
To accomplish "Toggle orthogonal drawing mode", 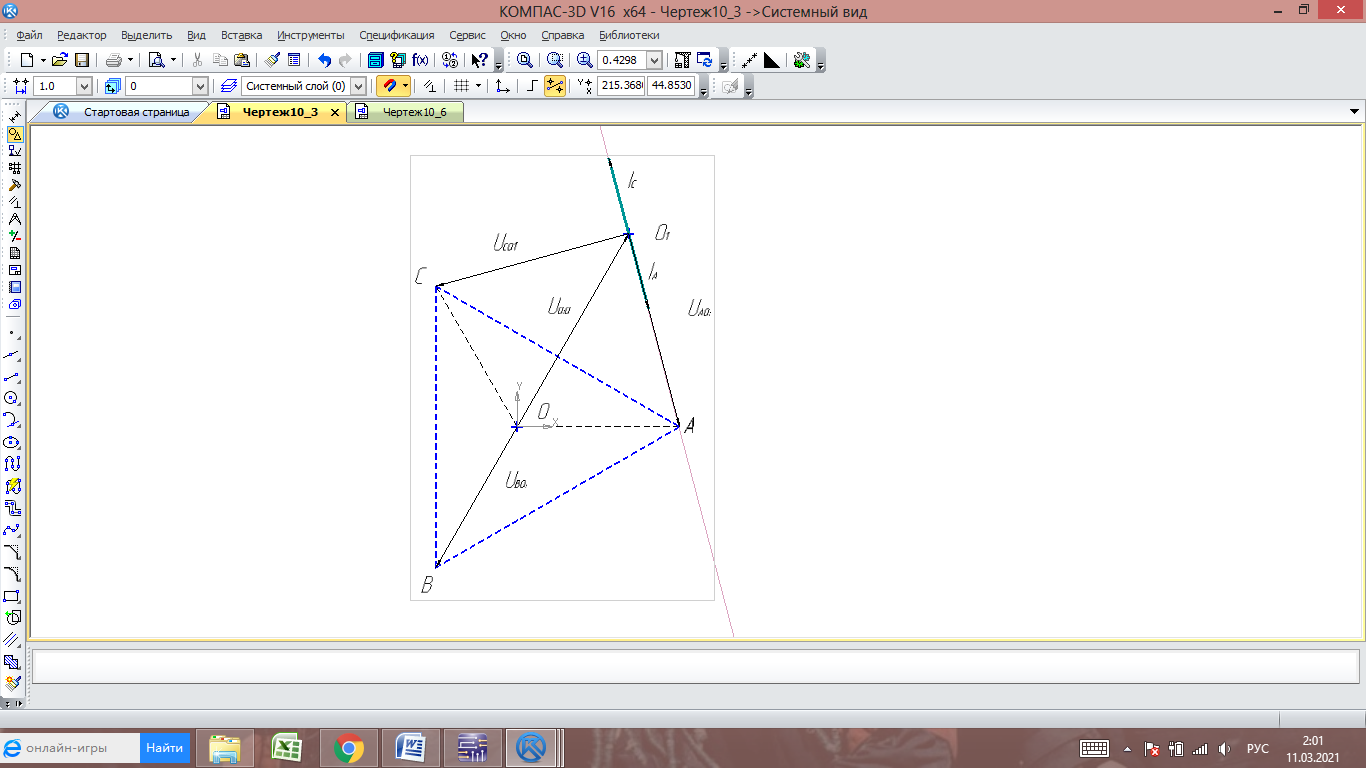I will coord(532,86).
